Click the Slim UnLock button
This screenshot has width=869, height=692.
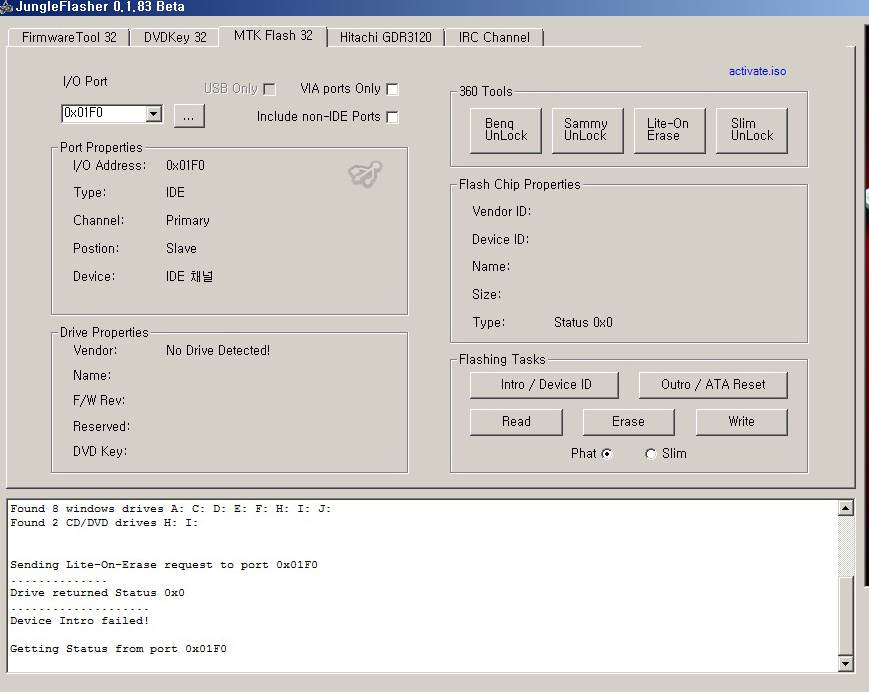tap(752, 130)
